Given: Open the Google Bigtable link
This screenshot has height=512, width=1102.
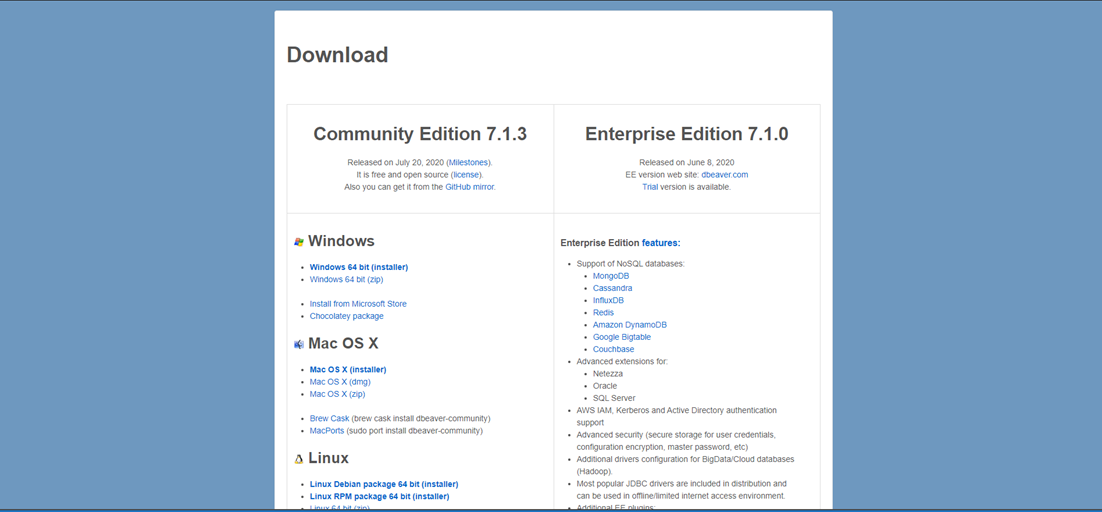Looking at the screenshot, I should (x=622, y=337).
